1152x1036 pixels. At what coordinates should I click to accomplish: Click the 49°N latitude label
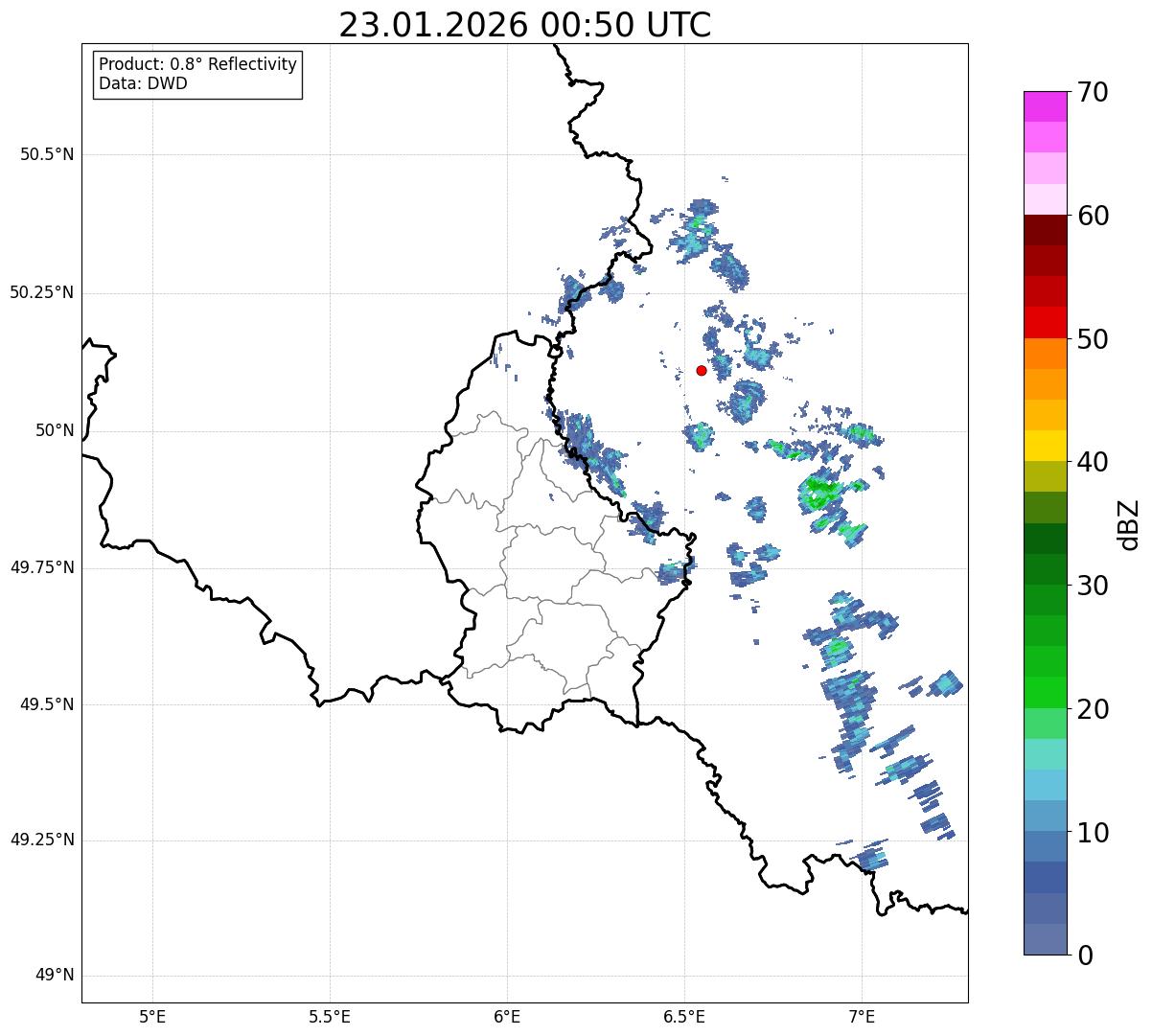click(55, 975)
